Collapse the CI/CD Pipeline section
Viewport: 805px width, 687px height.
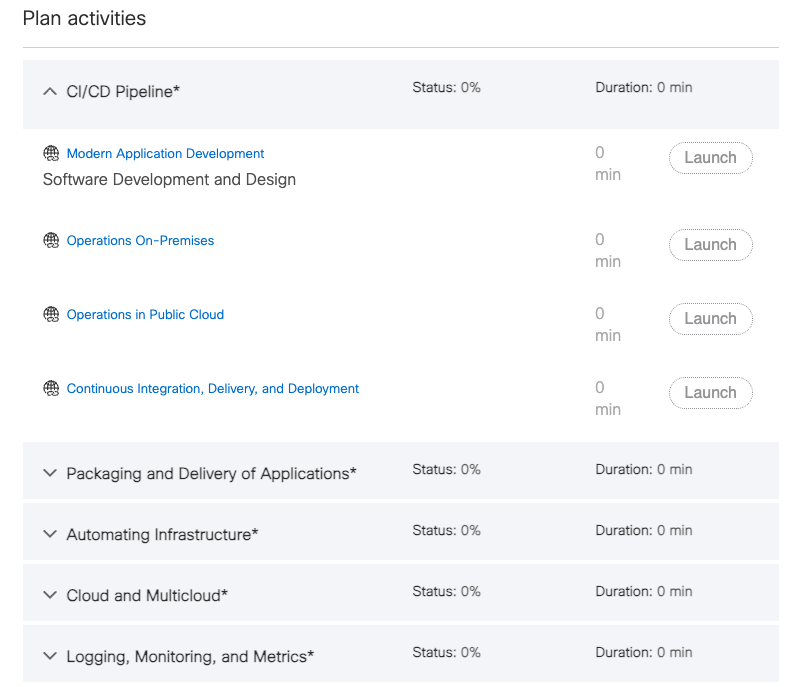(x=49, y=90)
